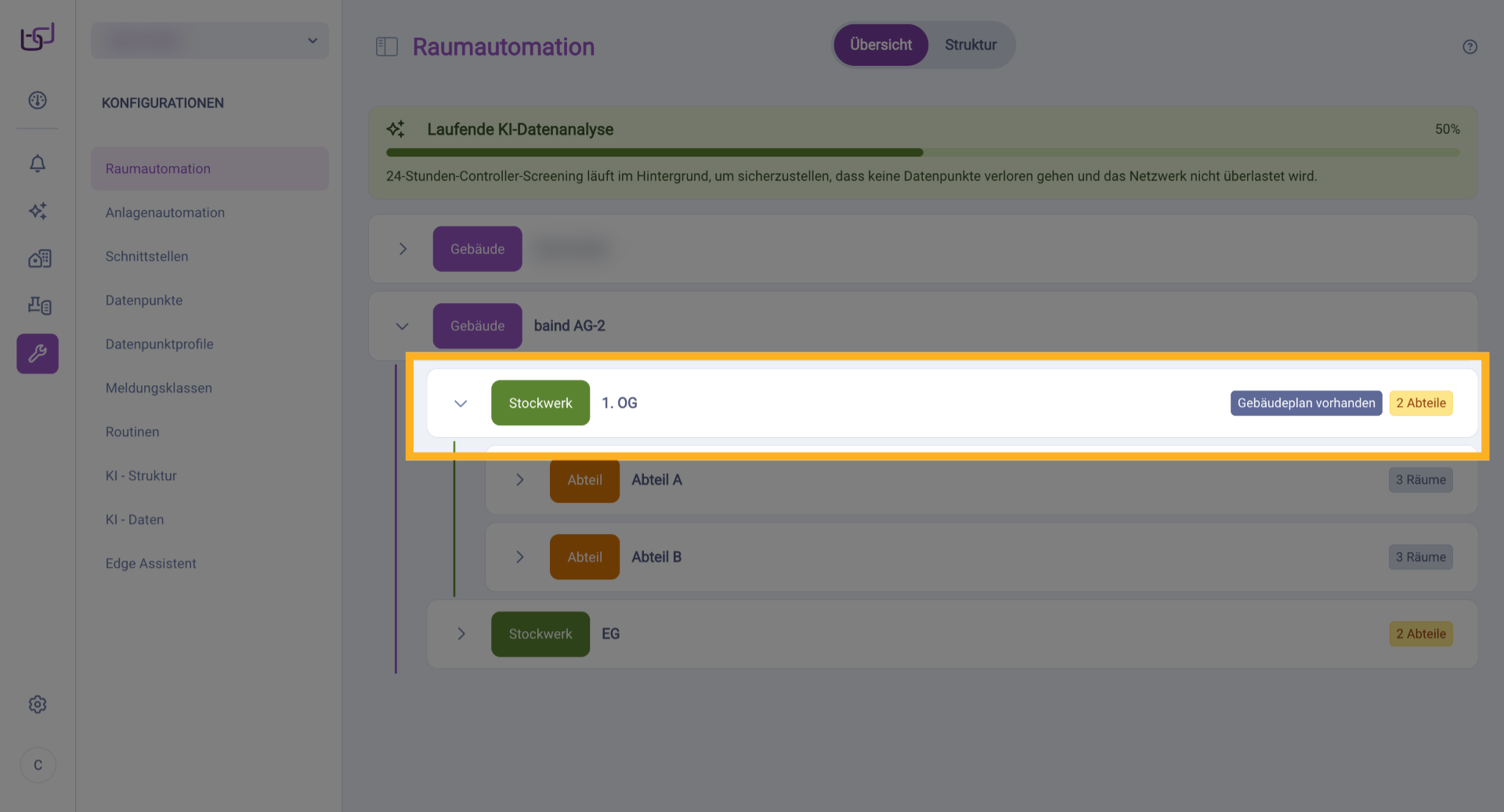Open the dashboard icon in left sidebar

[x=38, y=100]
